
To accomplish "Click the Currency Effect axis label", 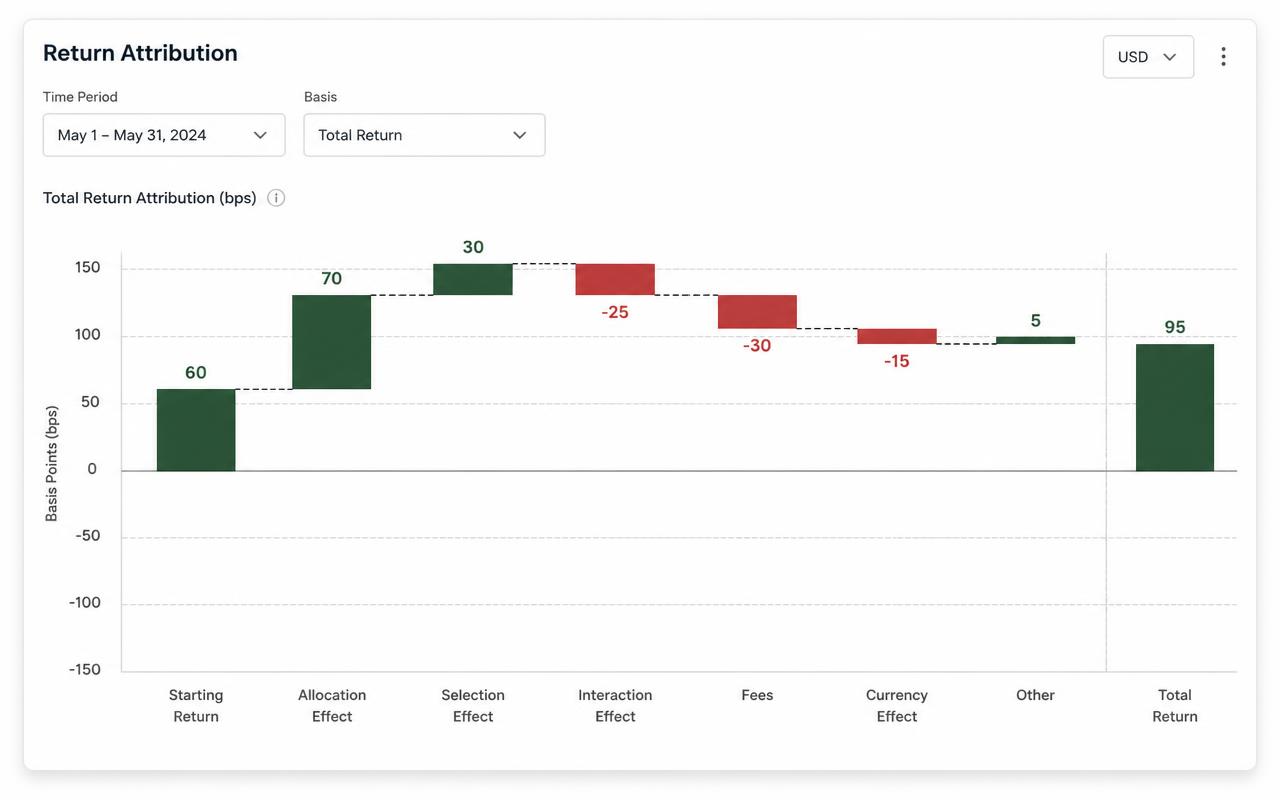I will coord(897,706).
